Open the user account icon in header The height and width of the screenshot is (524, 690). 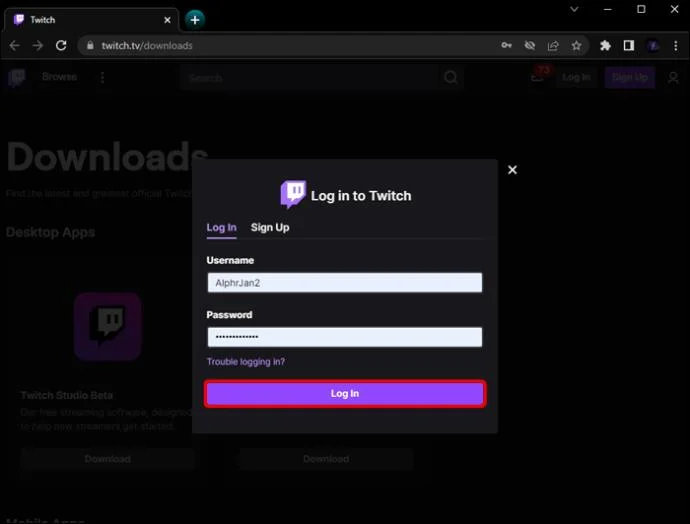point(673,78)
